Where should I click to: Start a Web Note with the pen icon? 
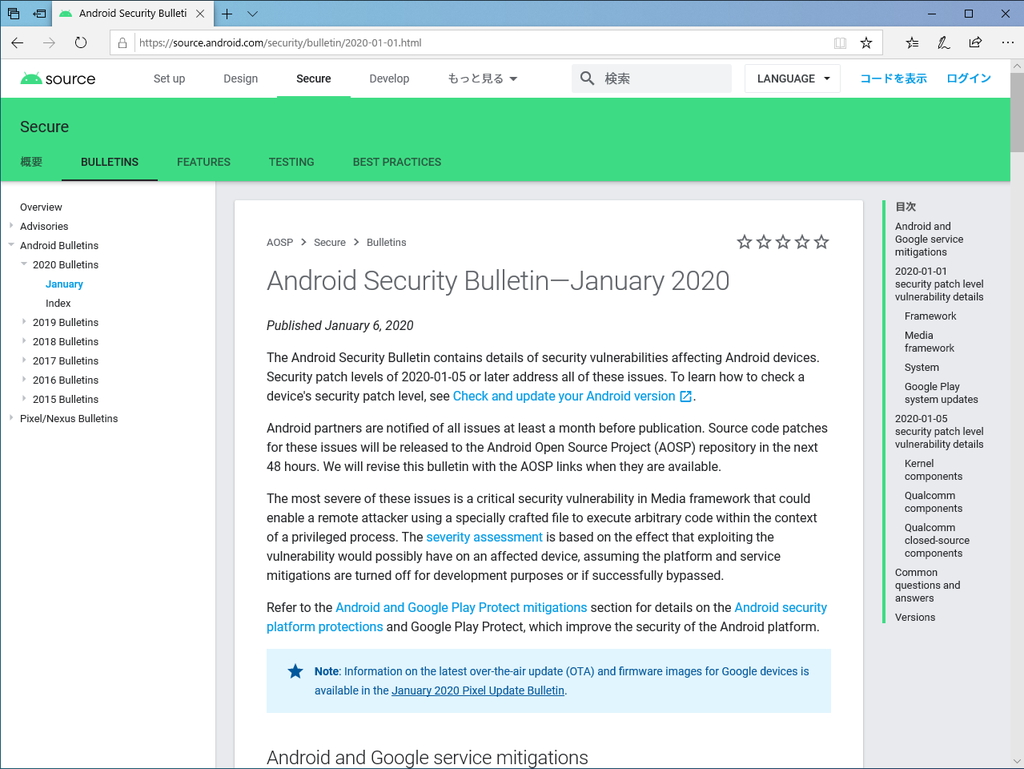pos(943,43)
